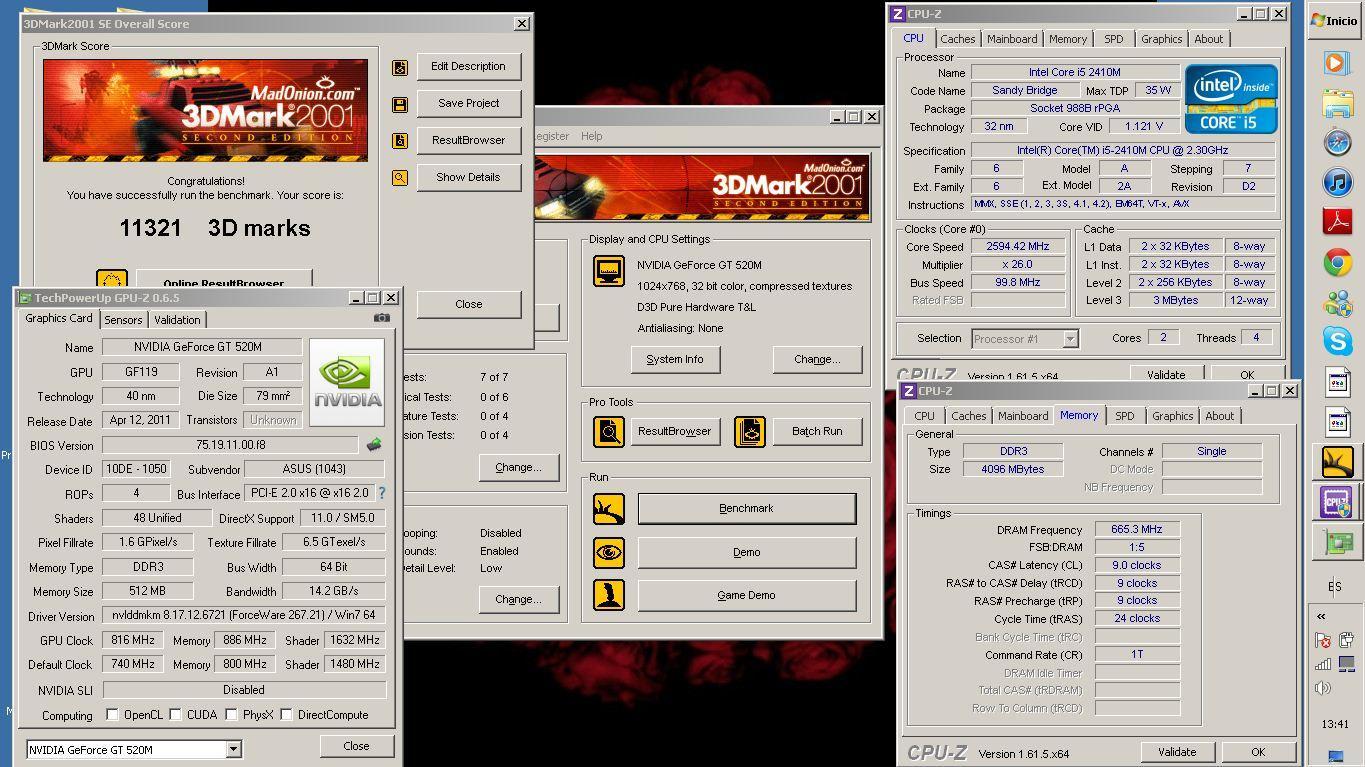
Task: Click the BIOS Version field in GPU-Z
Action: tap(230, 445)
